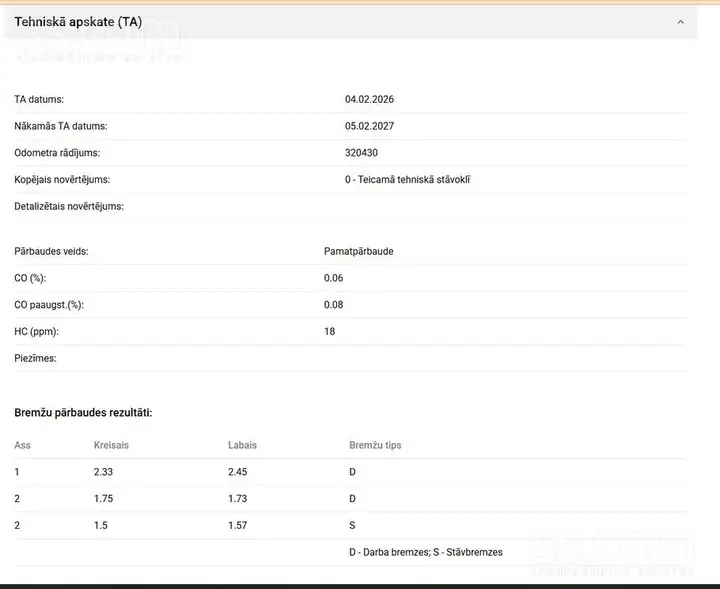Click the Odometra rādījums label
The width and height of the screenshot is (720, 589).
tap(57, 153)
